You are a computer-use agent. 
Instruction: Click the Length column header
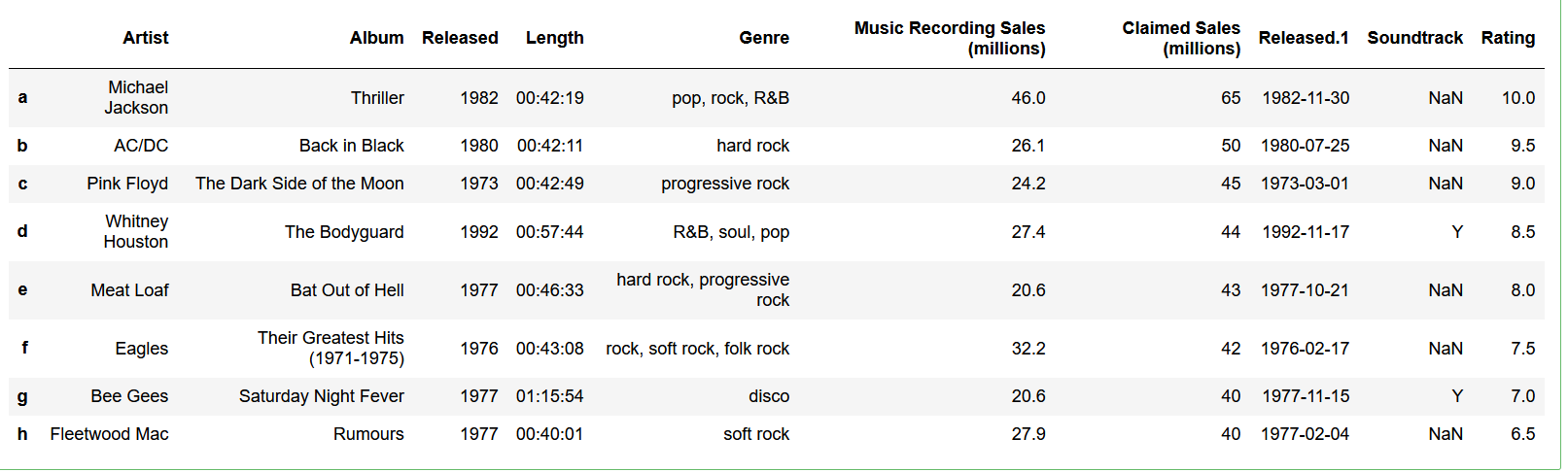click(554, 38)
